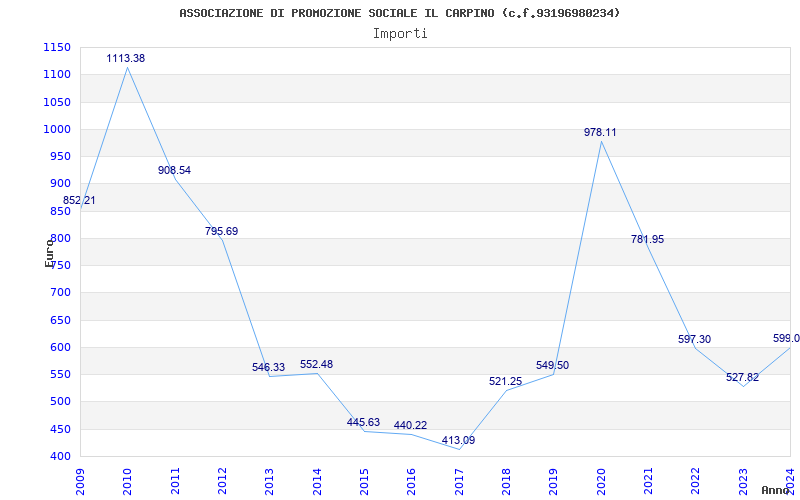Screen dimensions: 800x500
Task: Click the 546.33 value for 2013
Action: coord(268,368)
